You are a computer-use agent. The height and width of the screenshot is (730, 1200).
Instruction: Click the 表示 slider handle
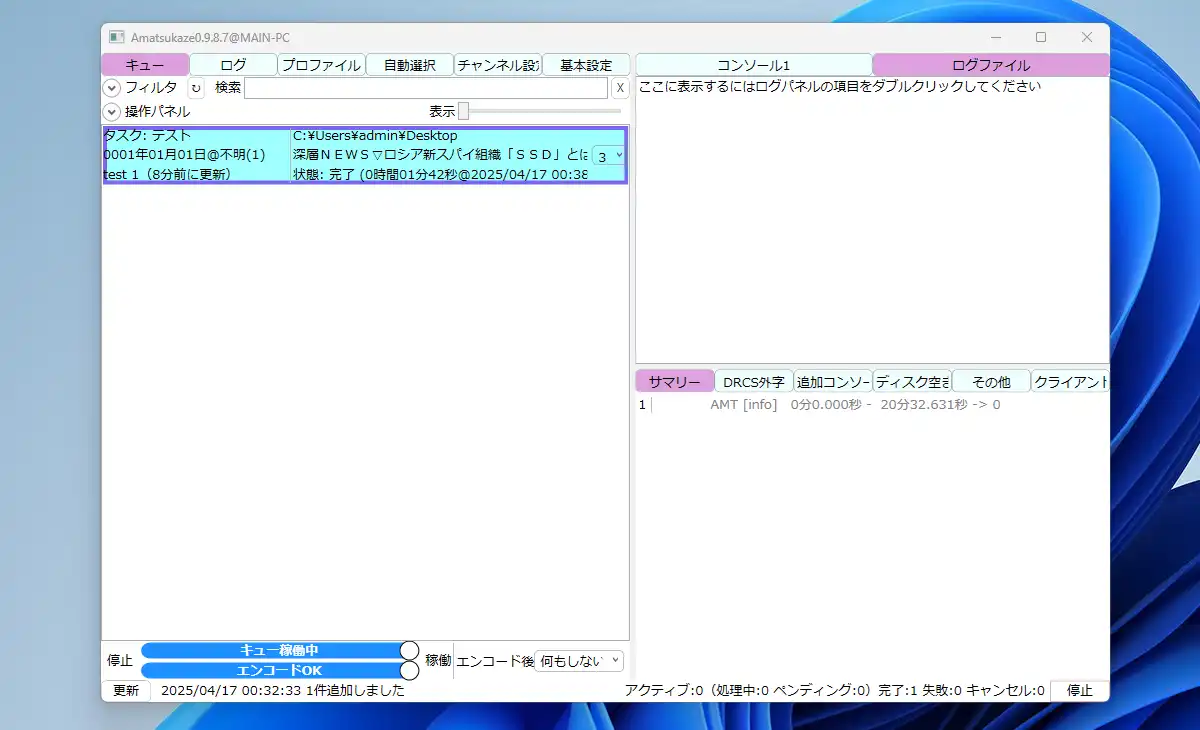[x=463, y=111]
